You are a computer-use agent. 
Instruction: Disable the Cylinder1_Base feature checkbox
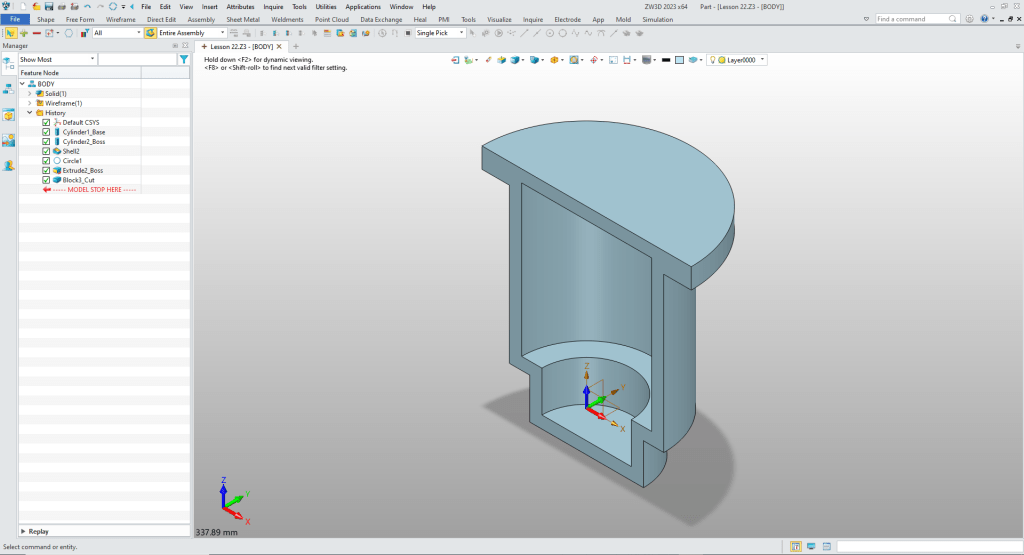[x=46, y=132]
